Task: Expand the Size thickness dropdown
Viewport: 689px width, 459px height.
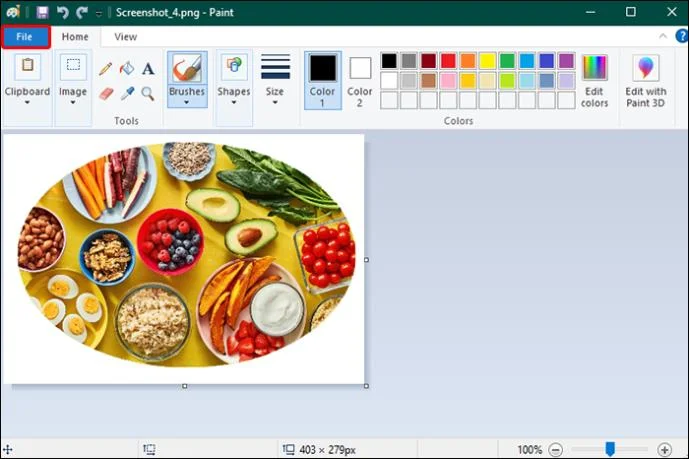Action: coord(275,80)
